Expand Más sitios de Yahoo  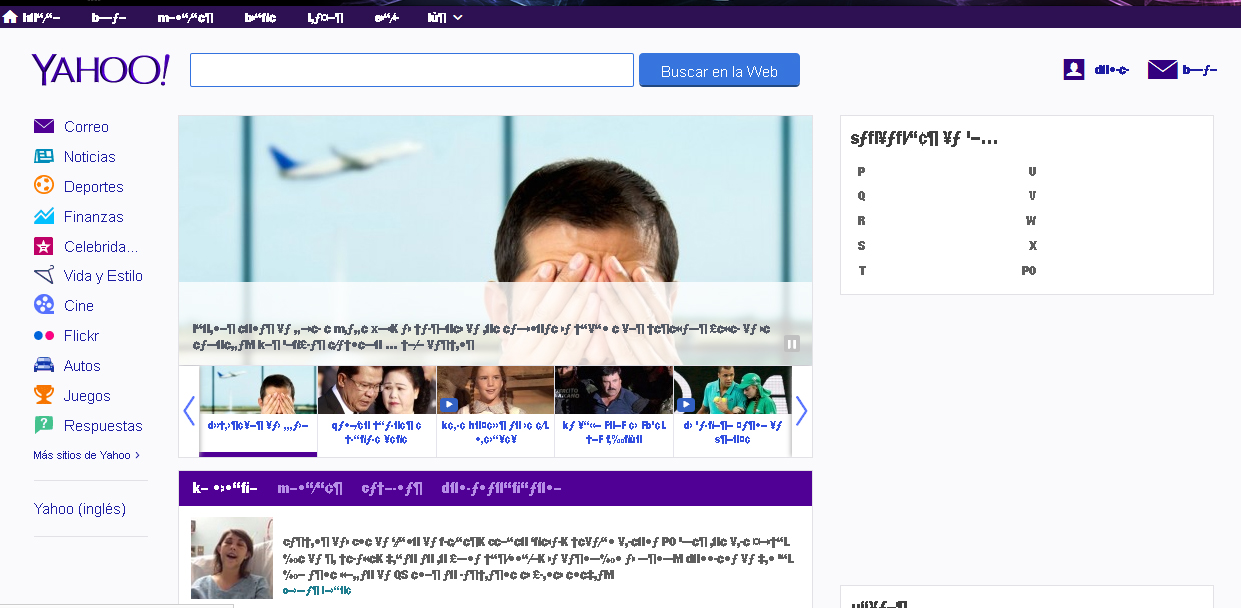(x=87, y=455)
